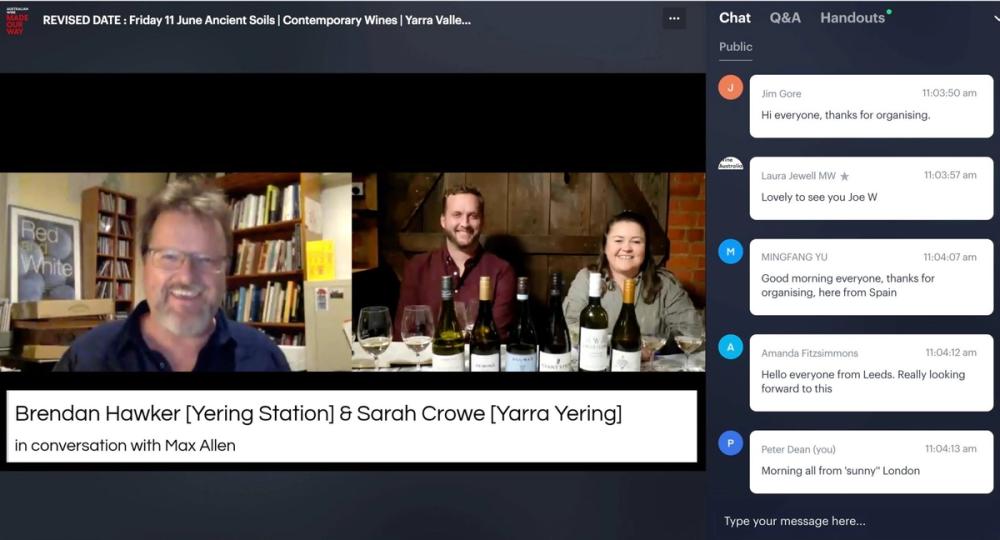Click Laura Jewell's Wine Australia avatar
This screenshot has width=1000, height=540.
tap(730, 163)
